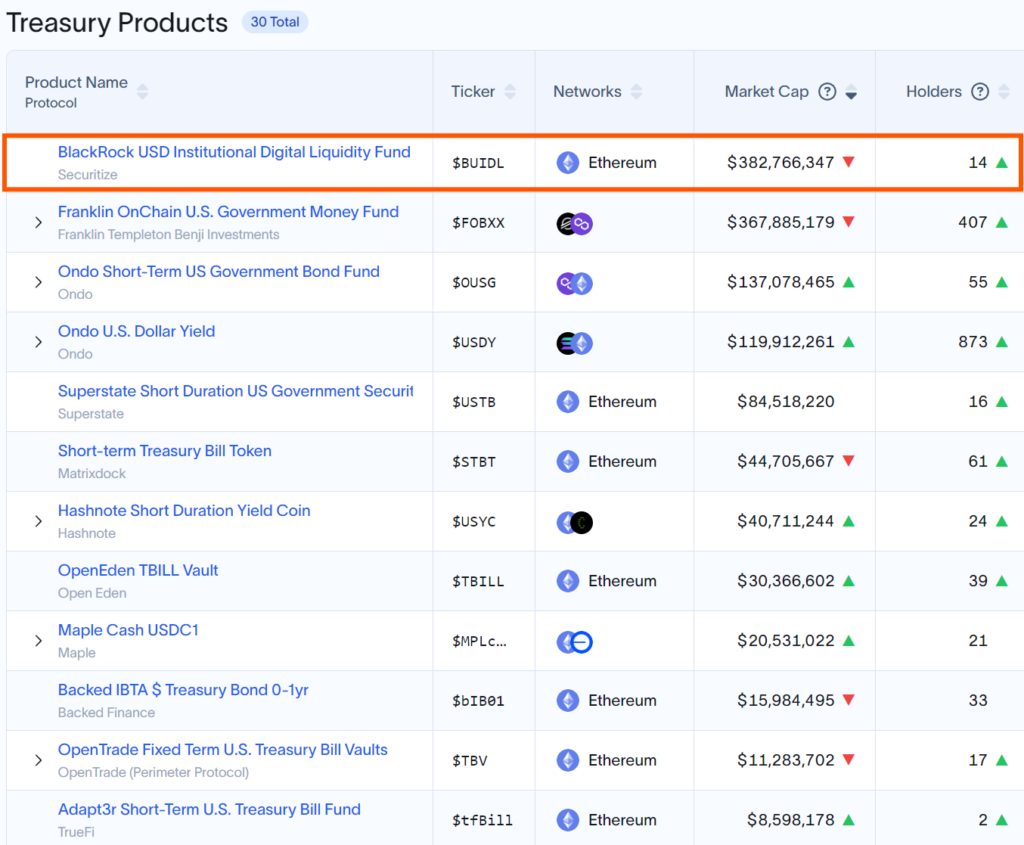Click the network icons in the $USYC row
The height and width of the screenshot is (845, 1024).
coord(575,522)
